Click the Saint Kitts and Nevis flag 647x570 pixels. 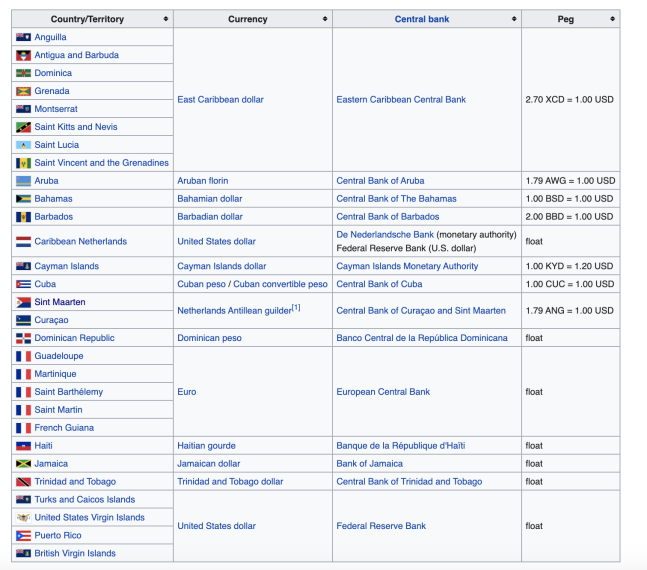click(24, 127)
